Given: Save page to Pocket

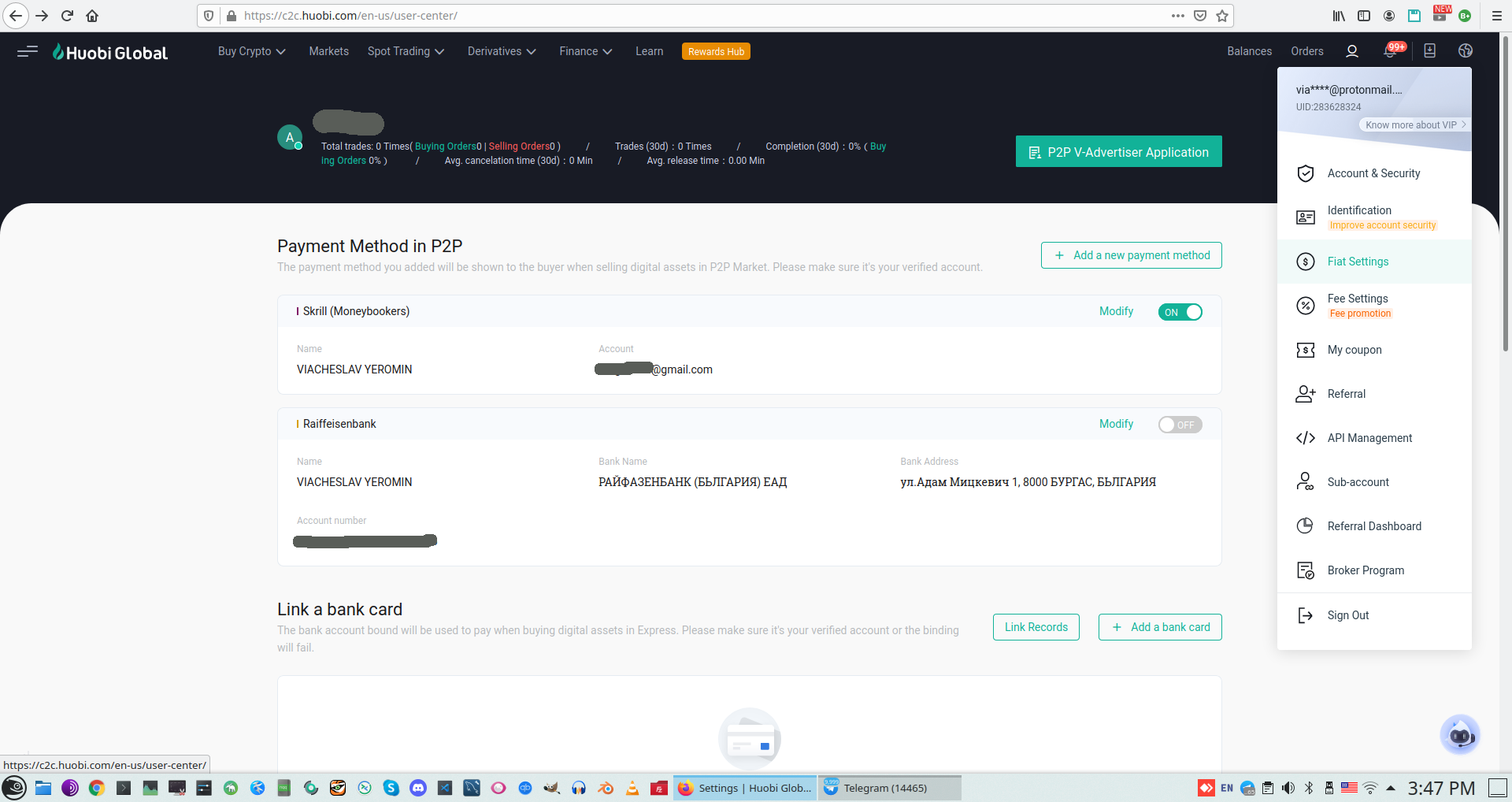Looking at the screenshot, I should [x=1200, y=16].
